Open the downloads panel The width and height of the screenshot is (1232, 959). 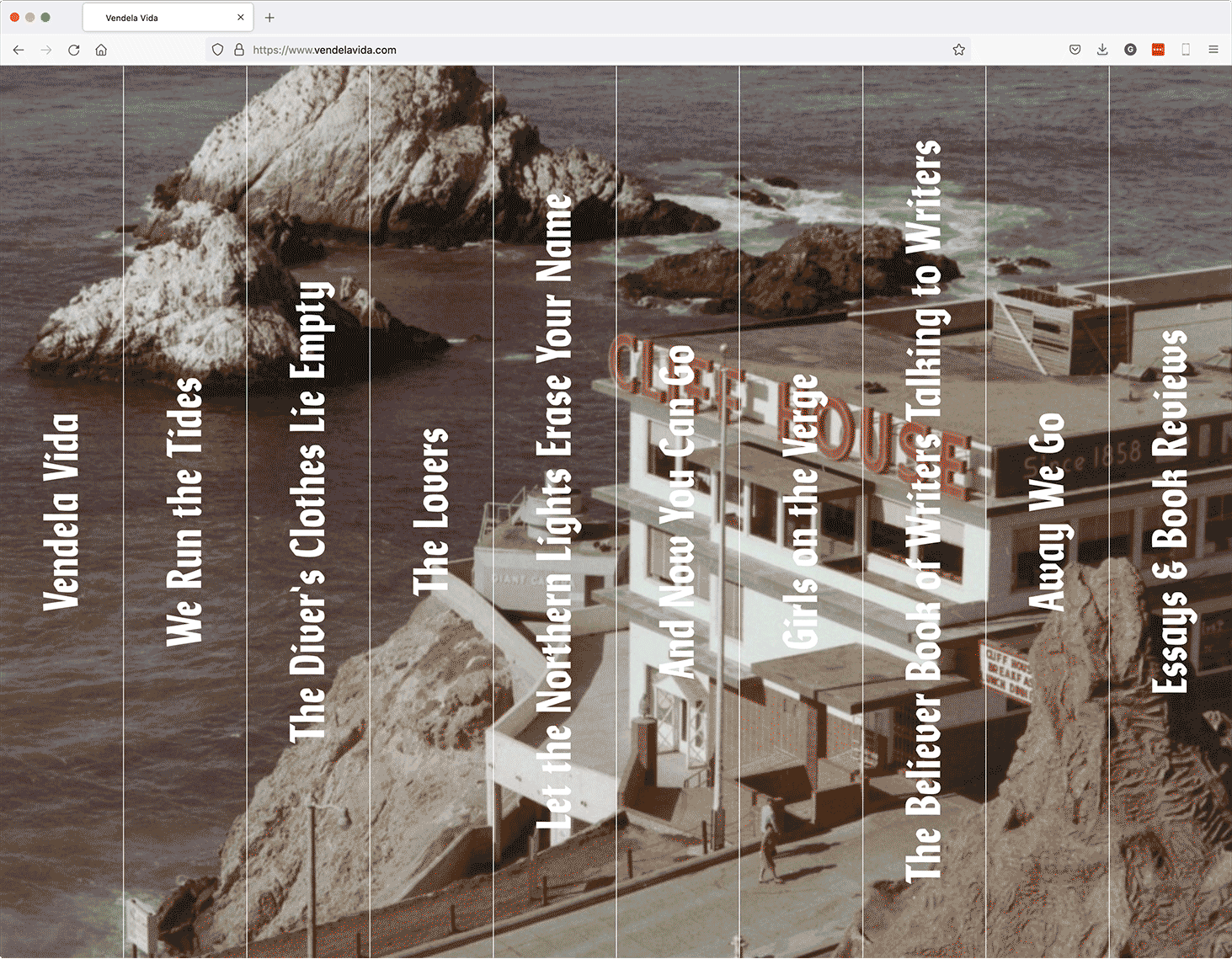pyautogui.click(x=1102, y=50)
